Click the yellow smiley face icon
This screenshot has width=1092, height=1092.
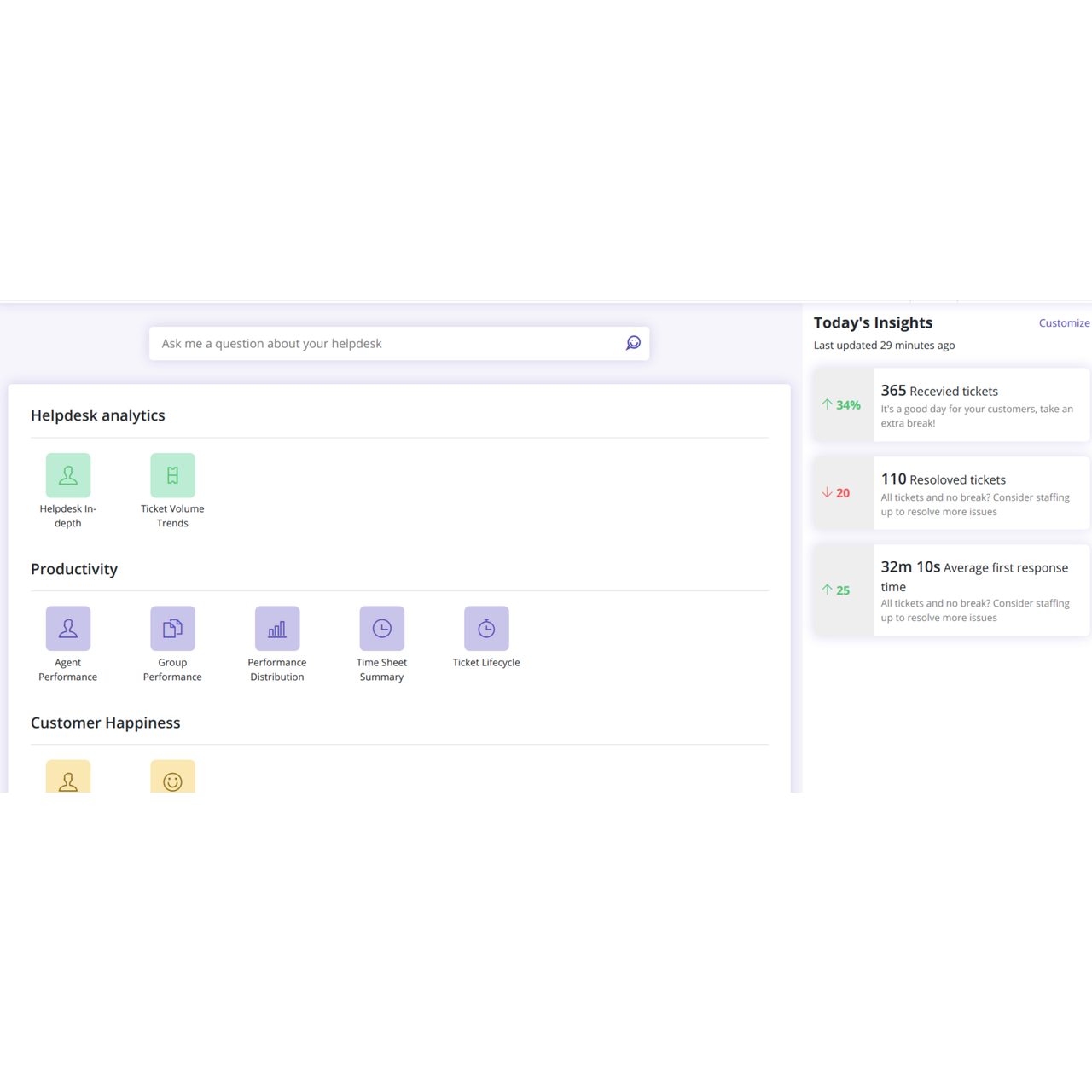point(172,777)
